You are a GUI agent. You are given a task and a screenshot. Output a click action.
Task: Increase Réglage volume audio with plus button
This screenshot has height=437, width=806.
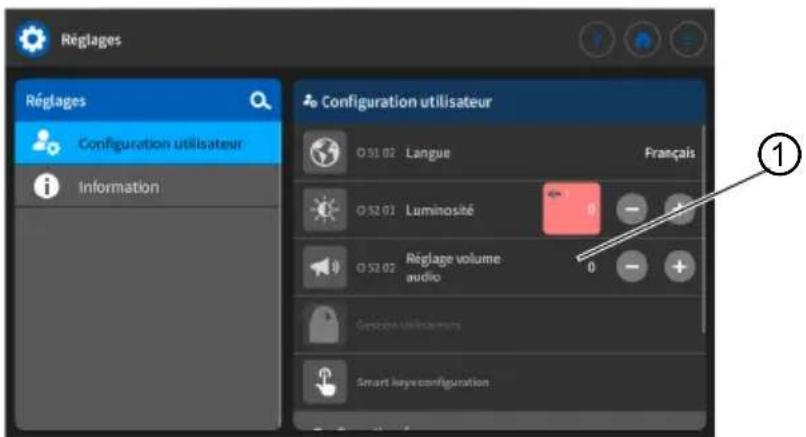point(680,267)
